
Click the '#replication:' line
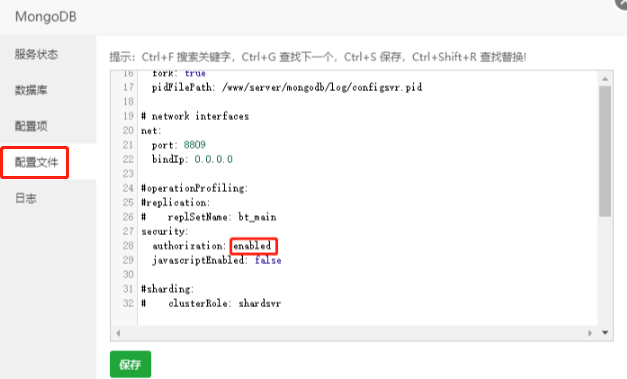click(176, 202)
